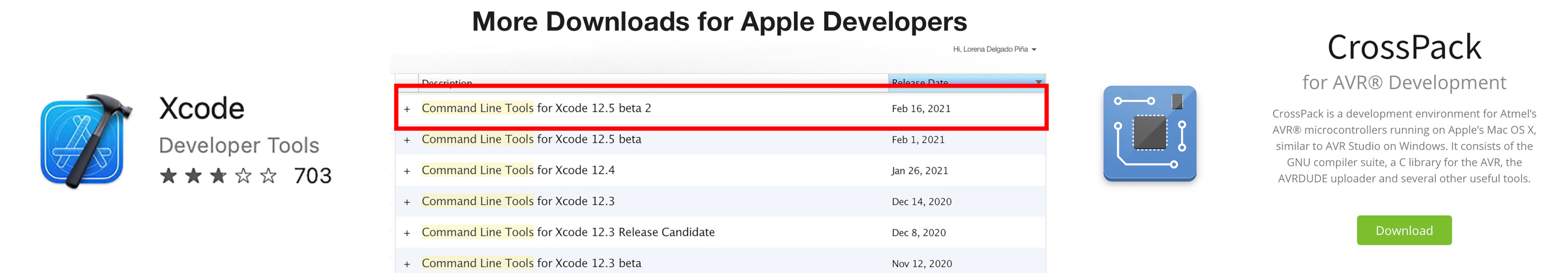The height and width of the screenshot is (273, 1568).
Task: Expand the Xcode 12.4 row plus
Action: point(407,171)
